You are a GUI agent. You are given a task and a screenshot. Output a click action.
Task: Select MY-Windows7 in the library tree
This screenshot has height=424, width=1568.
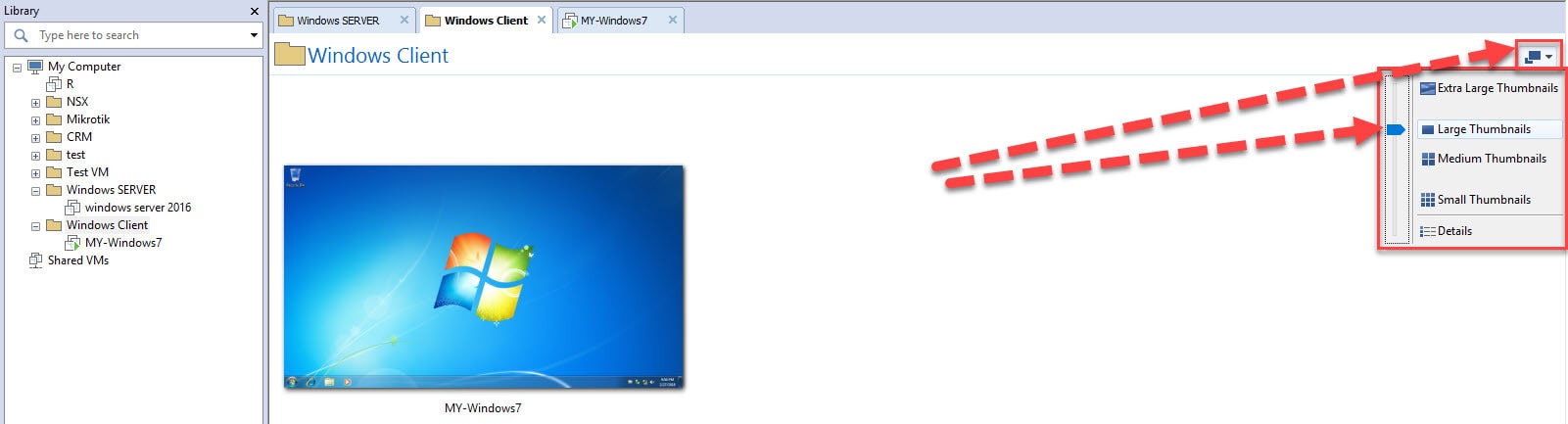(x=123, y=243)
